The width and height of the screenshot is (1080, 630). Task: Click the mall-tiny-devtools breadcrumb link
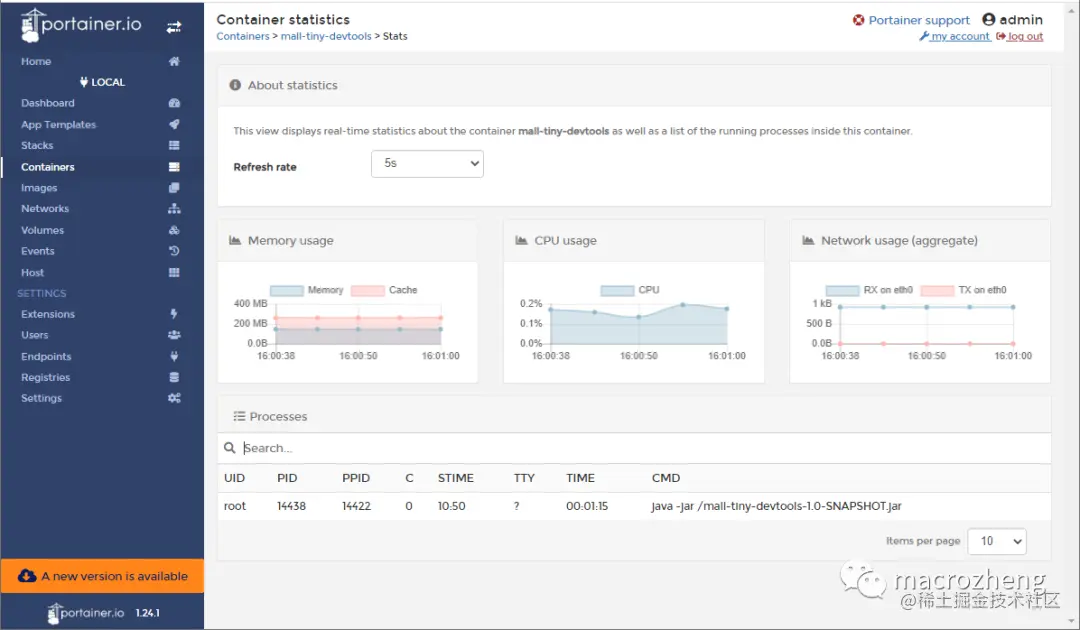(326, 36)
